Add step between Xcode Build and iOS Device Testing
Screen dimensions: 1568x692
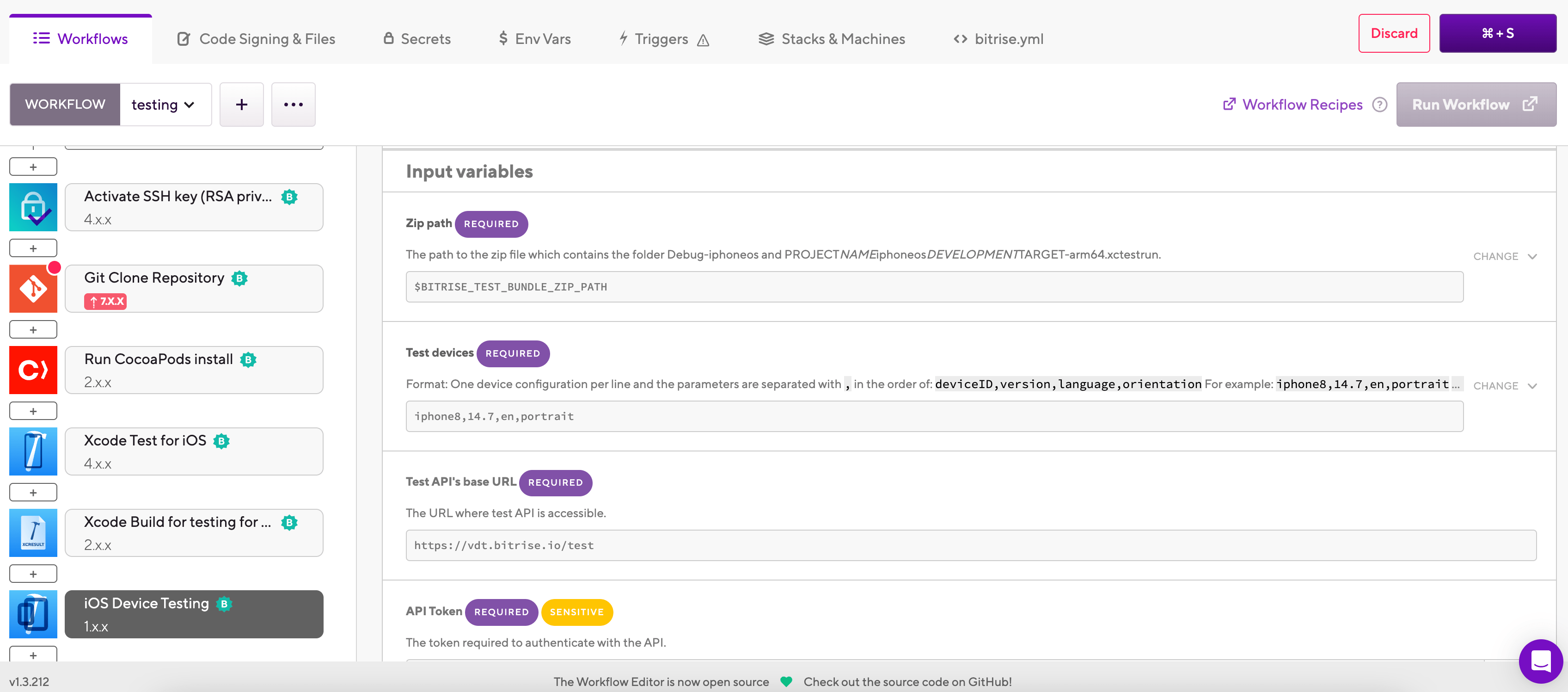pos(33,574)
